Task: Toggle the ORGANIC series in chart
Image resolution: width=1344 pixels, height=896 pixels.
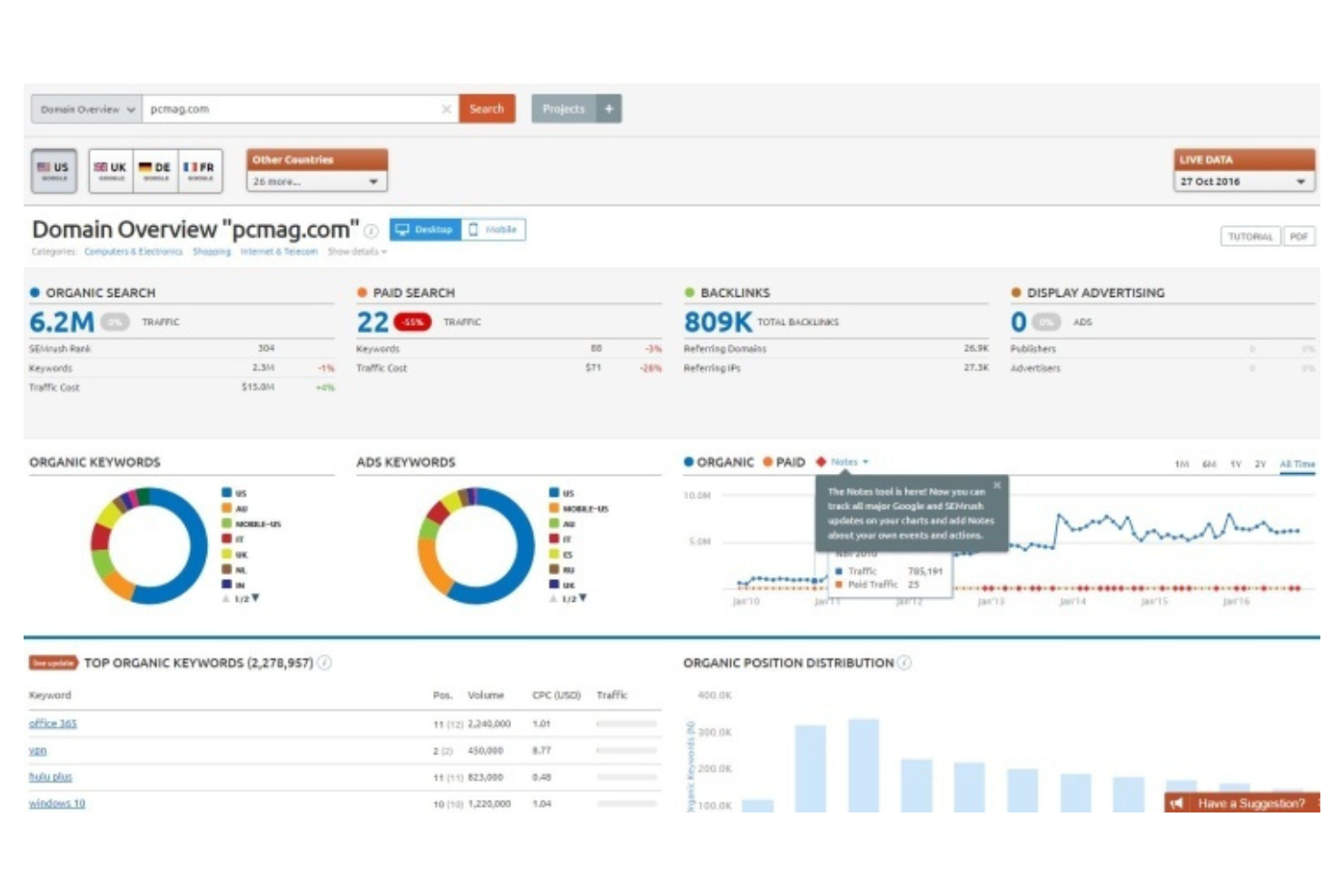Action: [718, 462]
